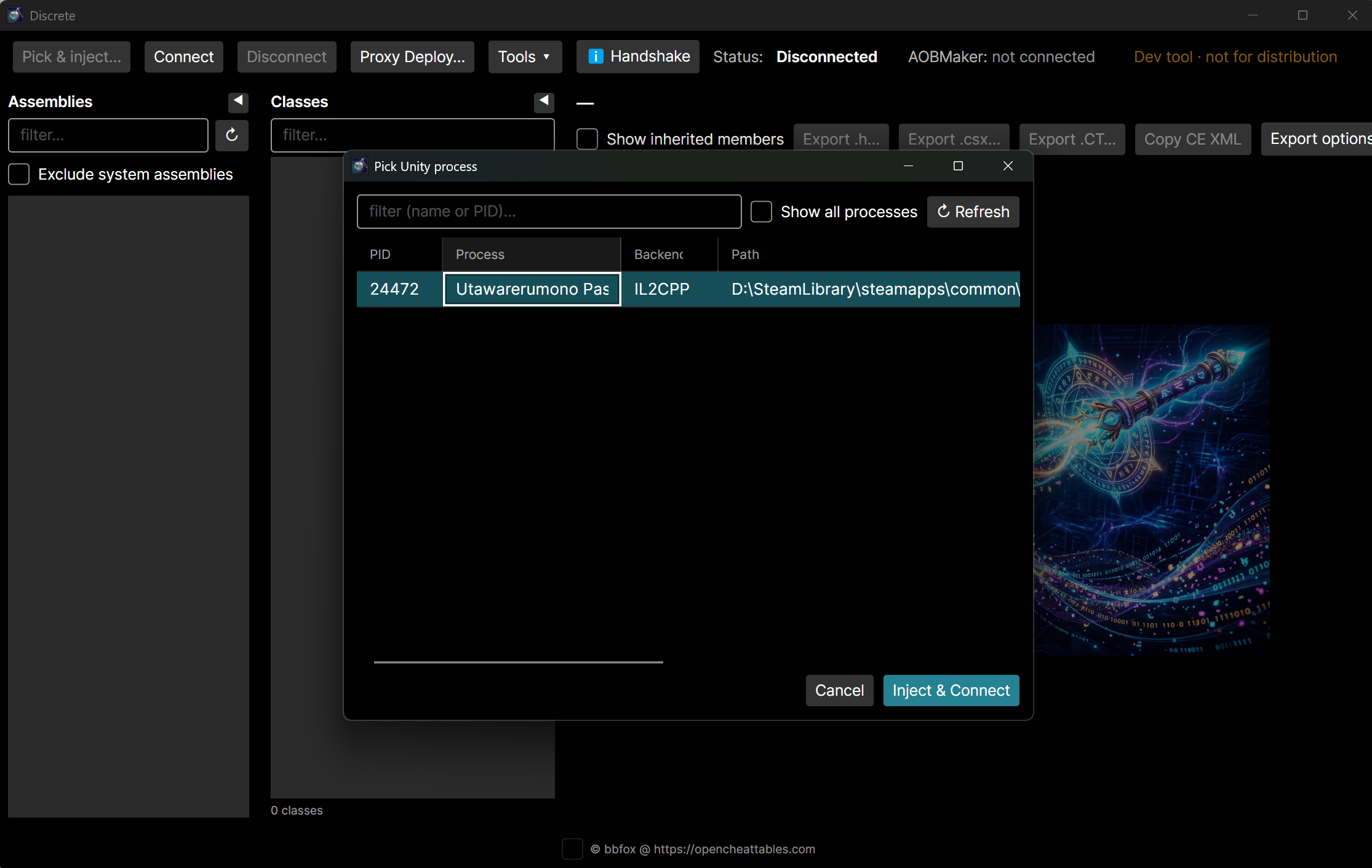Screen dimensions: 1372x868
Task: Click AOBMaker not connected label
Action: click(x=1001, y=57)
